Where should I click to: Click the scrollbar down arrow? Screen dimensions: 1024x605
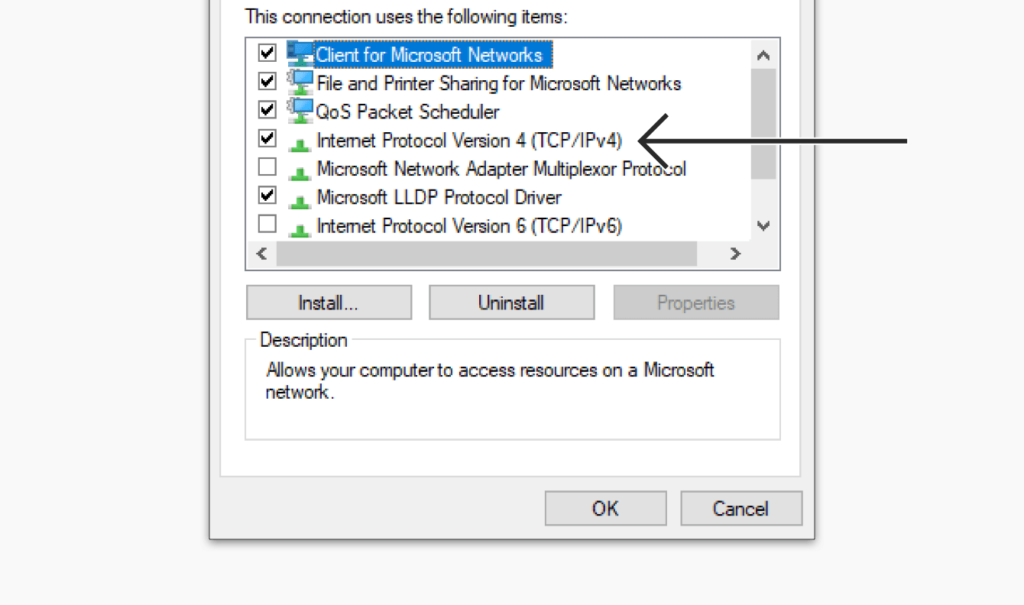pos(763,226)
